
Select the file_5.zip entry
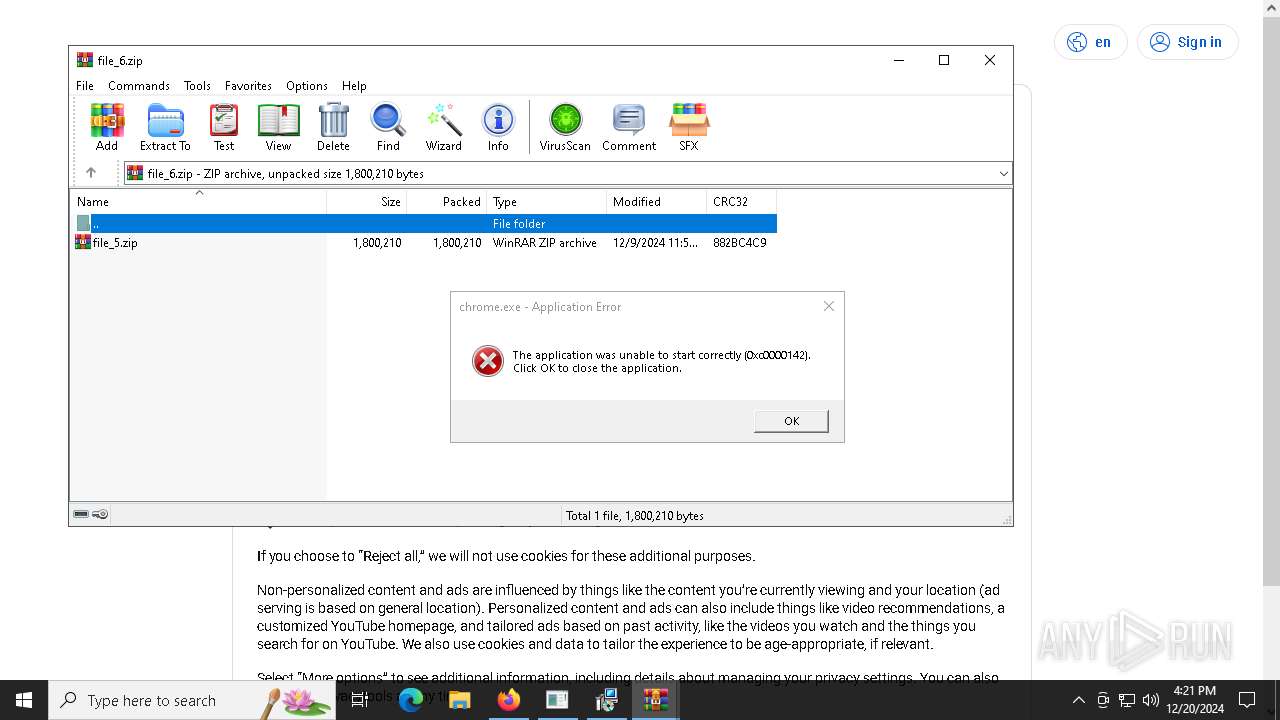point(424,243)
